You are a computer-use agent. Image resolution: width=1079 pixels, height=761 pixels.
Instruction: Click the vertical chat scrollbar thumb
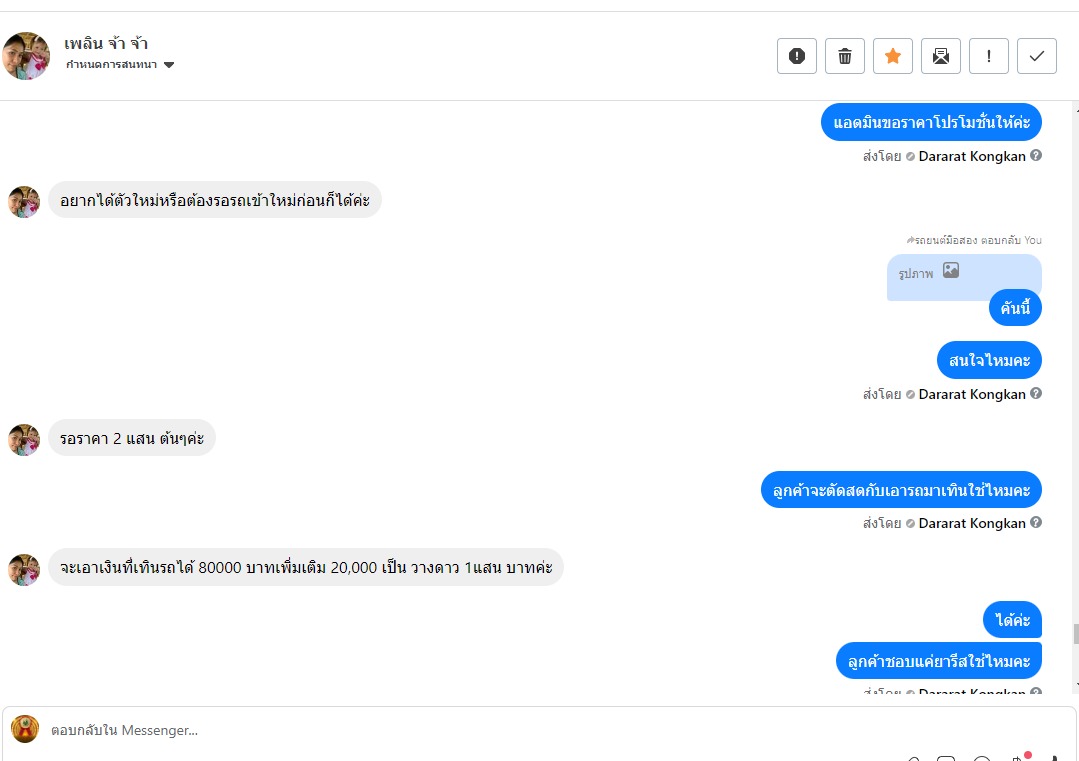tap(1075, 633)
